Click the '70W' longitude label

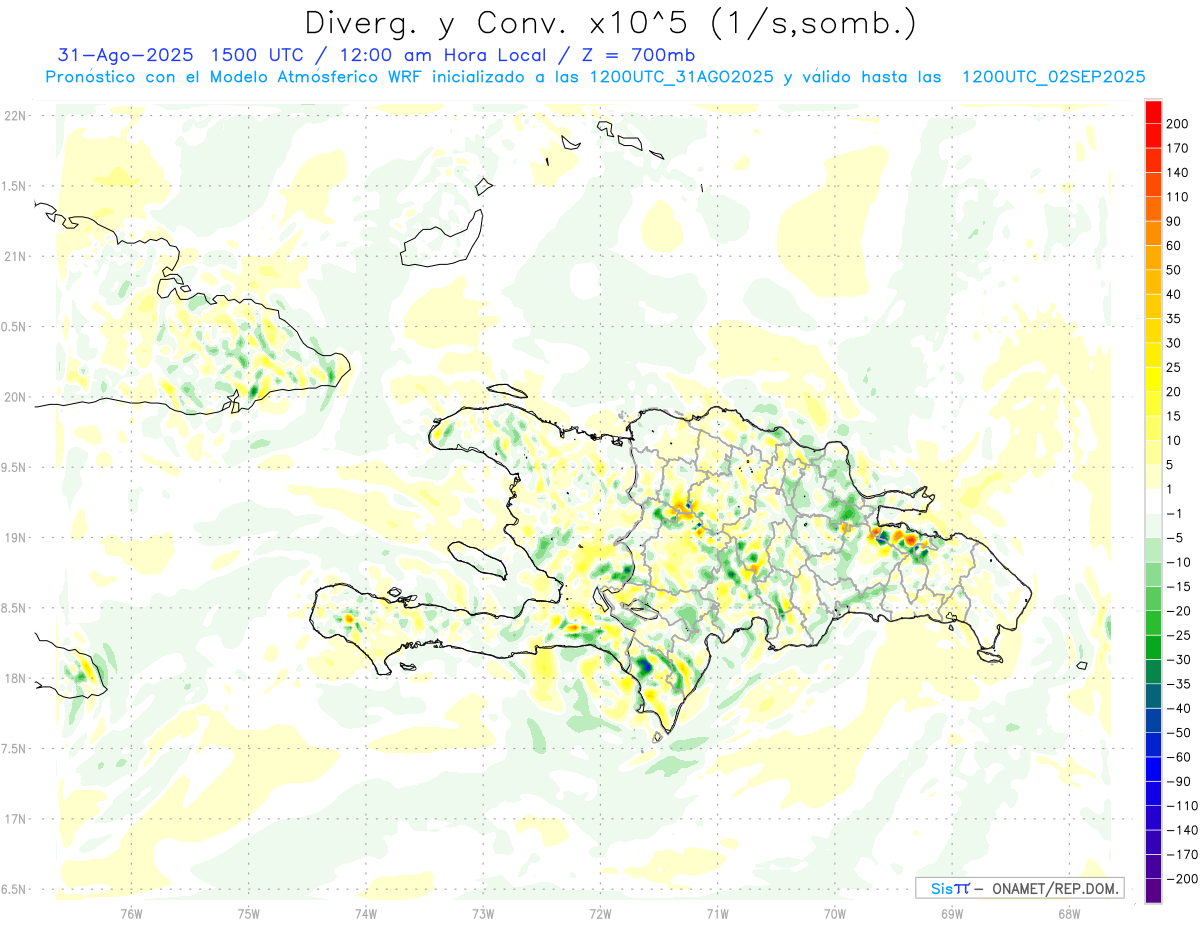coord(835,913)
